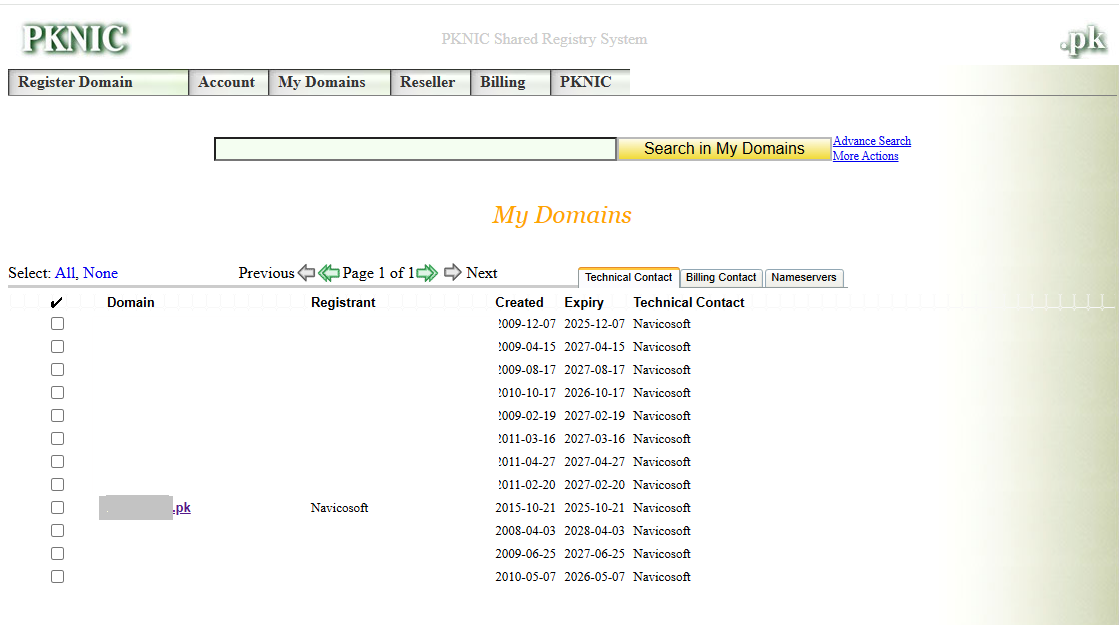Click the gray right arrow beside Next
The width and height of the screenshot is (1119, 625).
click(453, 273)
